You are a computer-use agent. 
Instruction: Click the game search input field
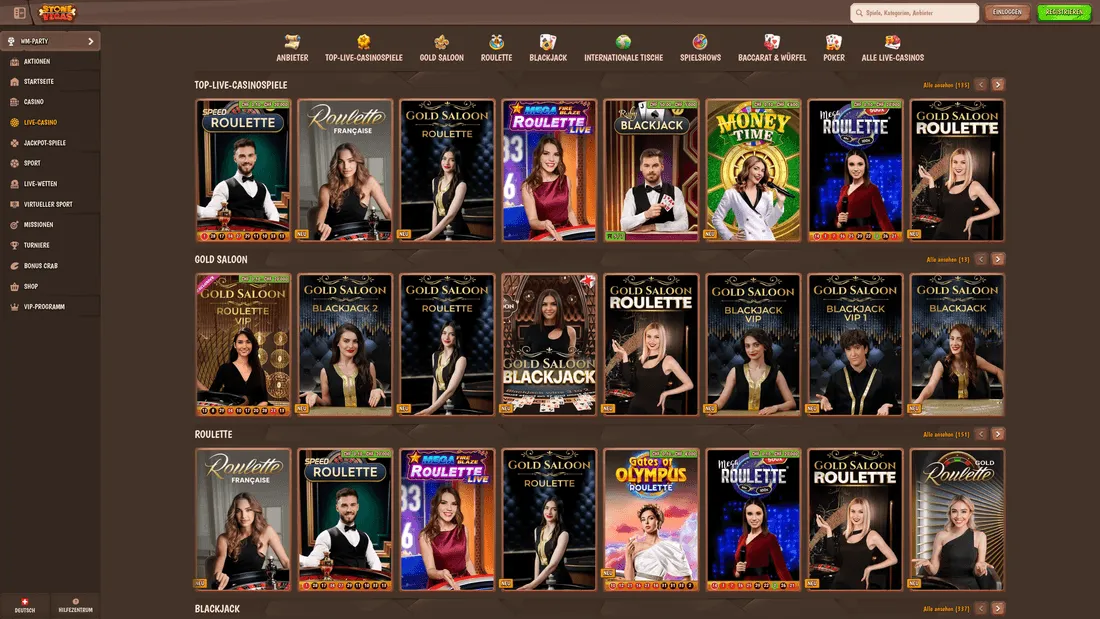(914, 13)
